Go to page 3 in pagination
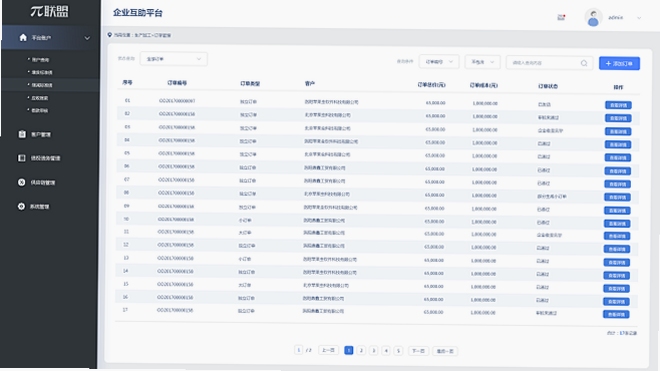This screenshot has height=371, width=660. tap(373, 350)
